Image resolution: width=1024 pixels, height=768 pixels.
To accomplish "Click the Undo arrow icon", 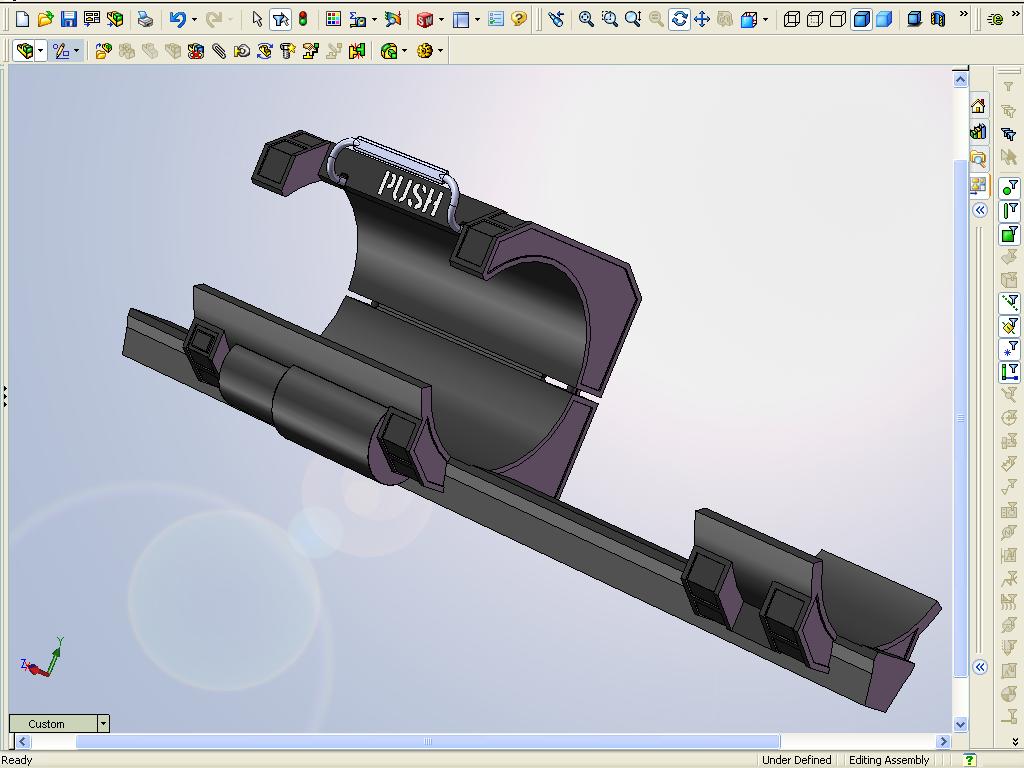I will [177, 19].
